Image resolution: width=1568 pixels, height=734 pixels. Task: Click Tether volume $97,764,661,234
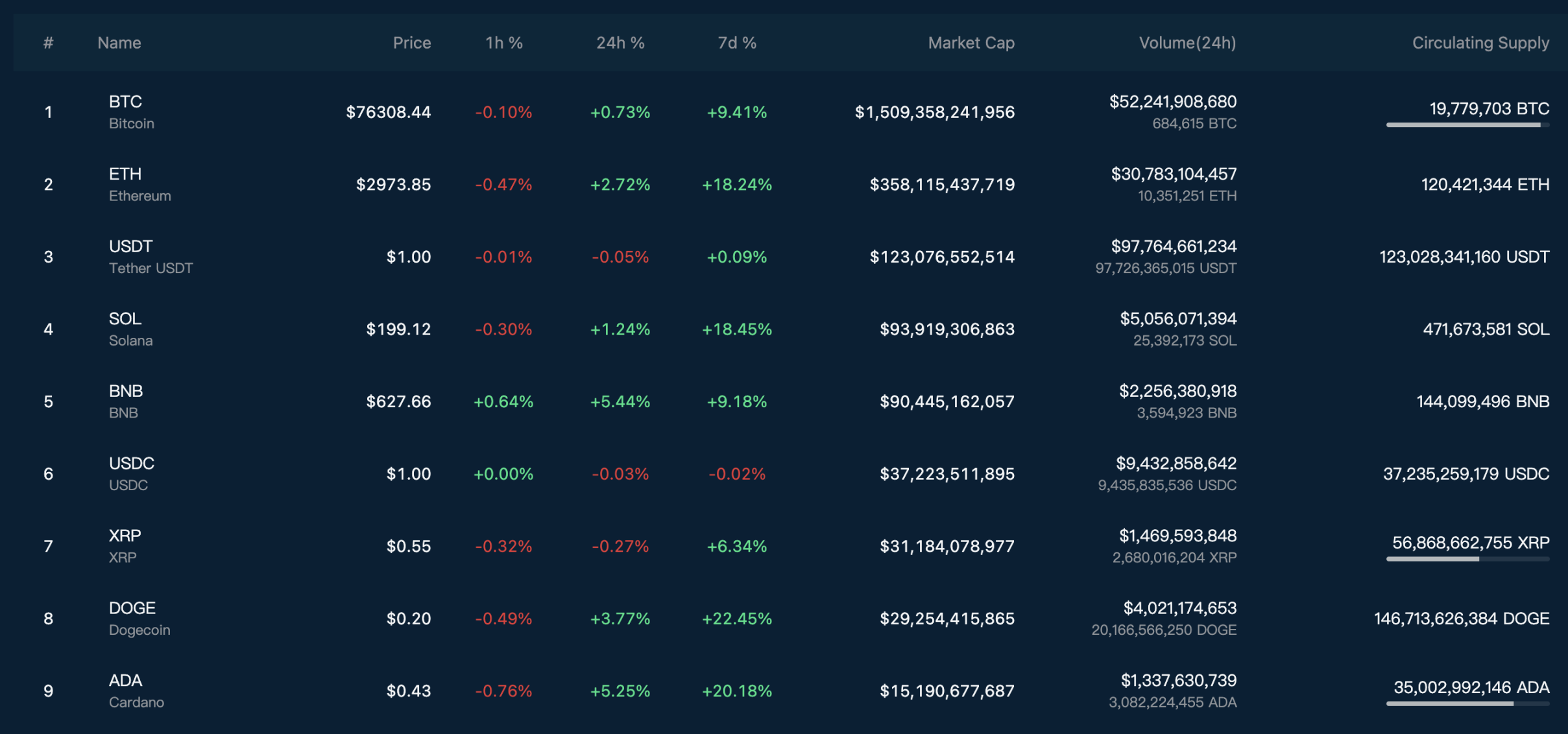(x=1174, y=246)
